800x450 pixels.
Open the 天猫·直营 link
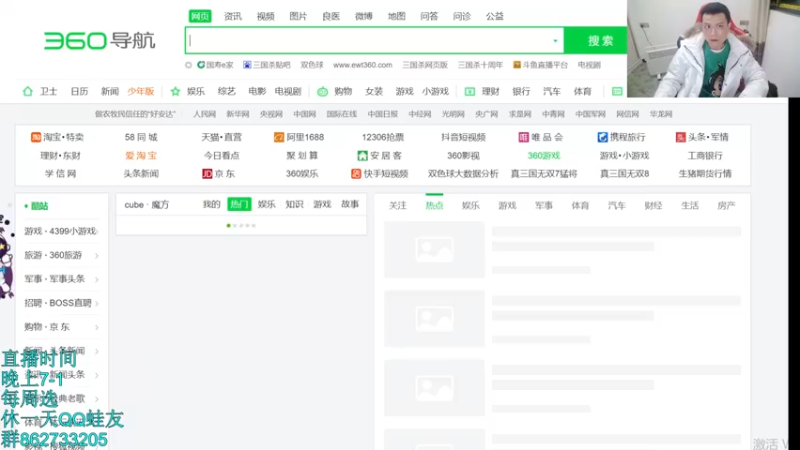[x=221, y=137]
